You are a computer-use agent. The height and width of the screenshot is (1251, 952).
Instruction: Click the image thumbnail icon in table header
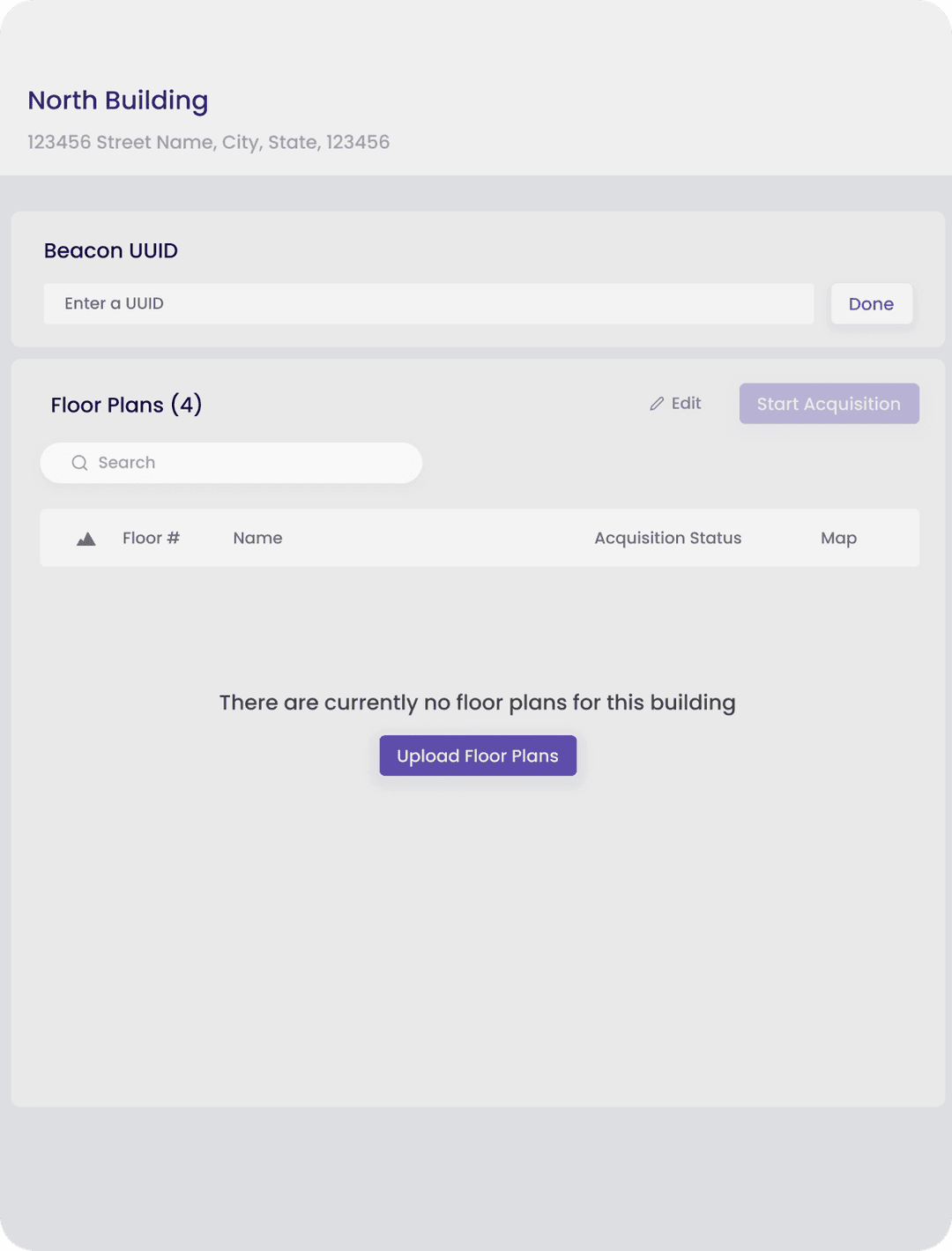pyautogui.click(x=86, y=538)
